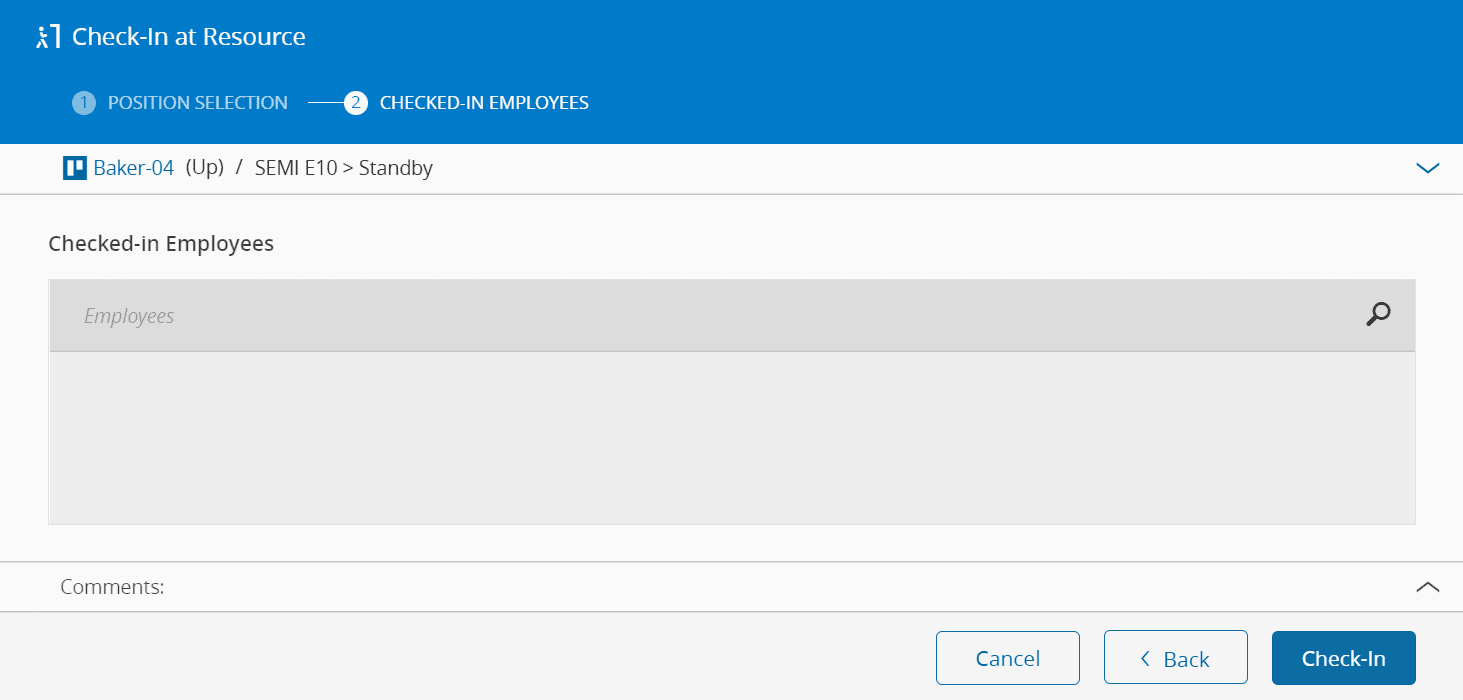
Task: Open the Baker-04 resource link
Action: [134, 168]
